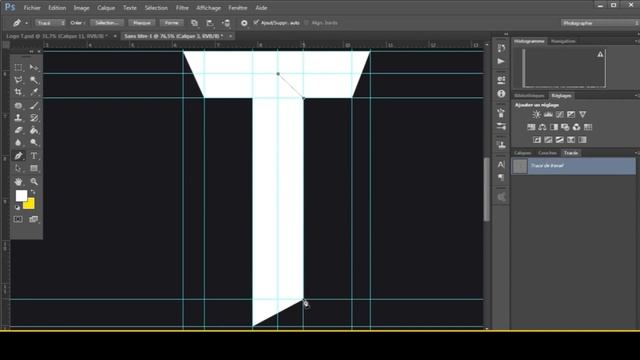The width and height of the screenshot is (640, 360).
Task: Open the Filtre menu
Action: (x=182, y=8)
